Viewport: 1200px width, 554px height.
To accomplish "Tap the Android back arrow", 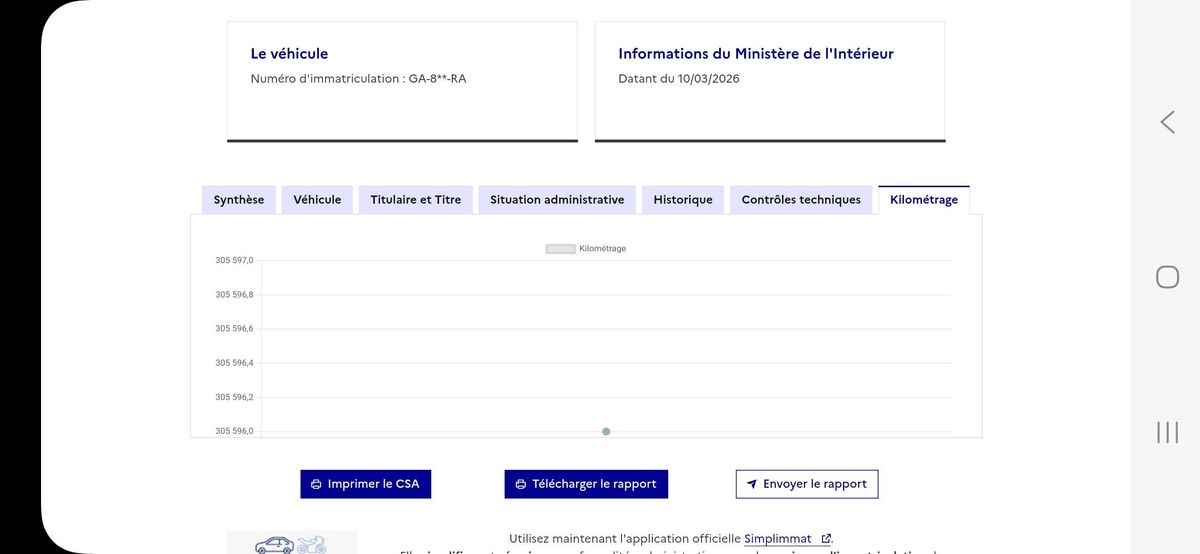I will (x=1167, y=122).
